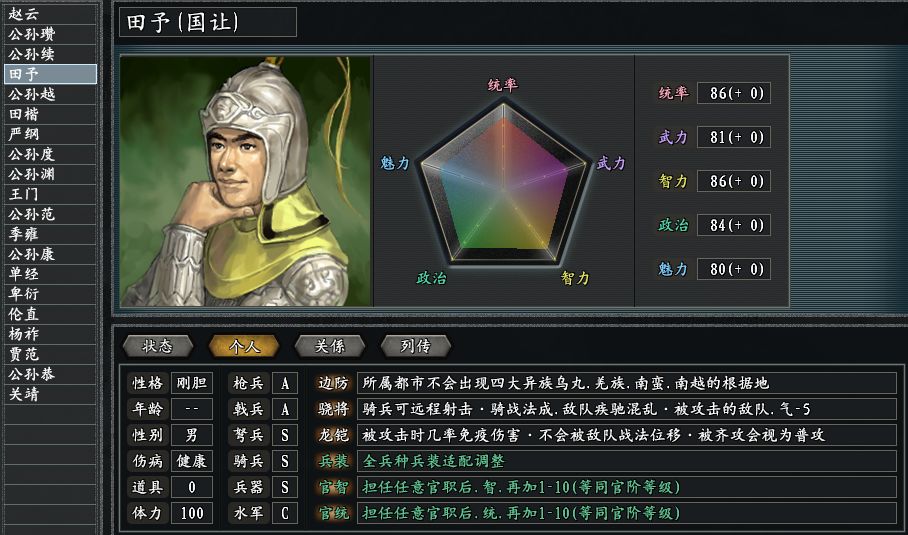The width and height of the screenshot is (908, 535).
Task: Choose 公孙瓒 from the officer list
Action: [32, 34]
